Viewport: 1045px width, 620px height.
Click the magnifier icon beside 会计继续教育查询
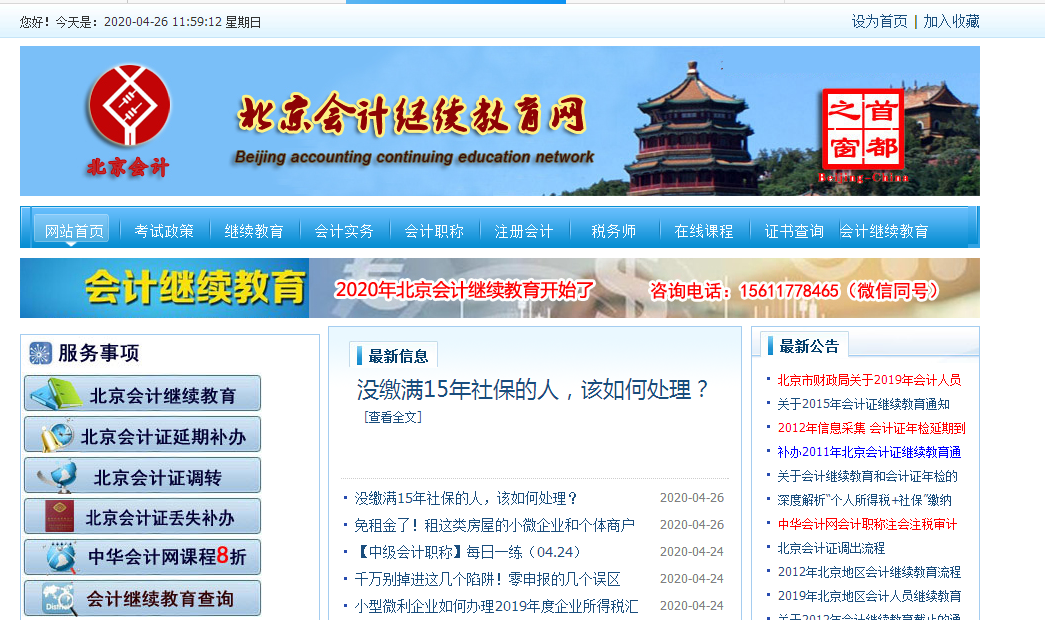coord(56,599)
